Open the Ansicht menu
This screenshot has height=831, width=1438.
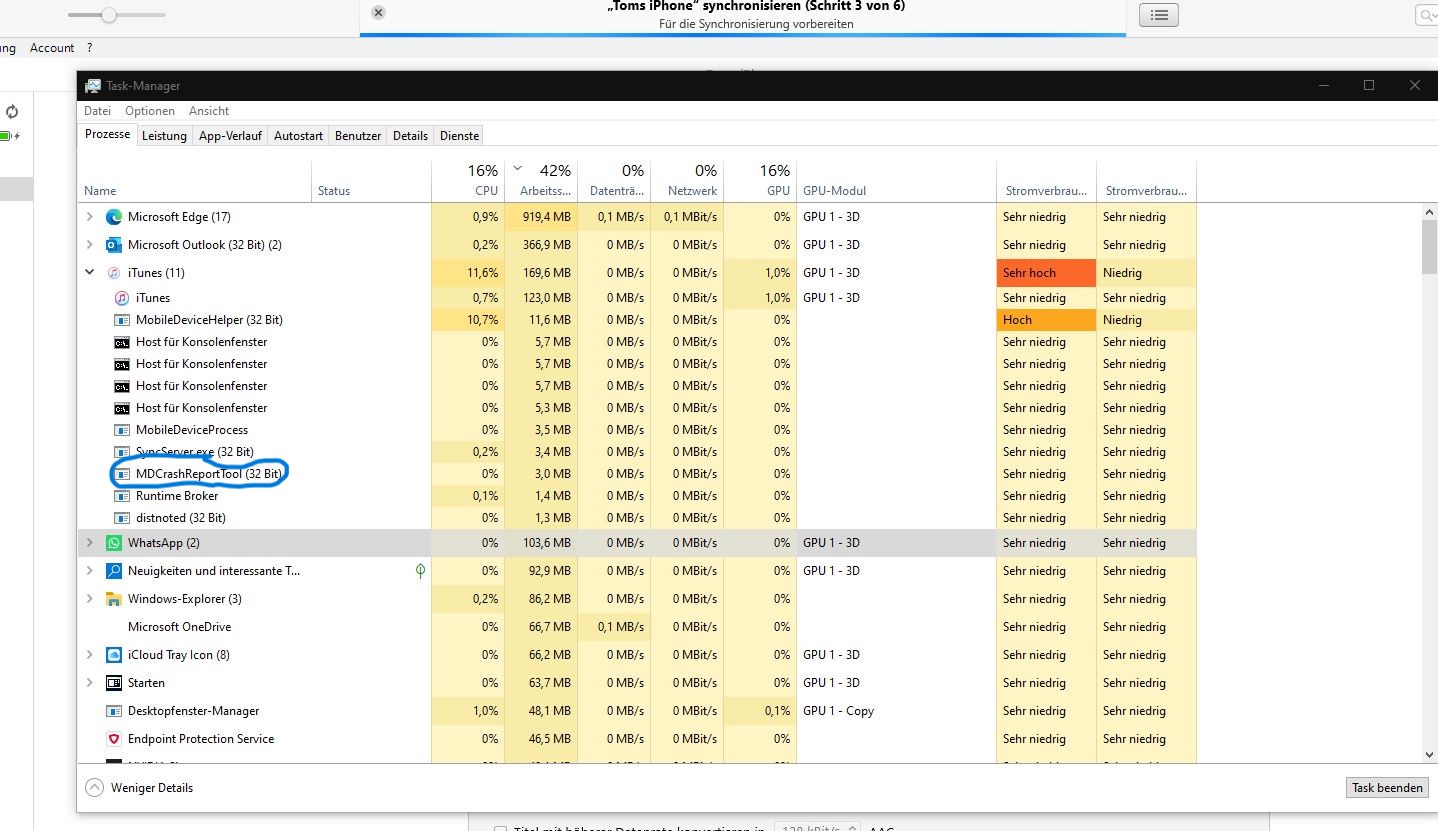coord(209,111)
